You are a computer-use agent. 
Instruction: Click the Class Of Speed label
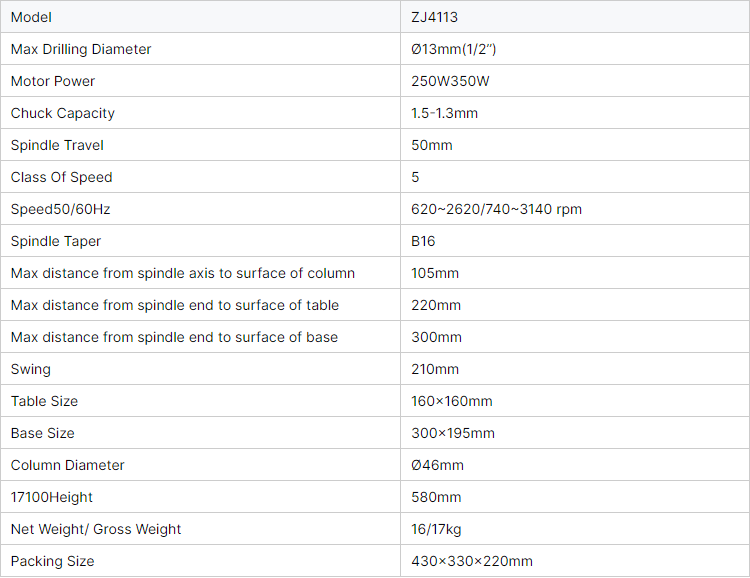[61, 178]
